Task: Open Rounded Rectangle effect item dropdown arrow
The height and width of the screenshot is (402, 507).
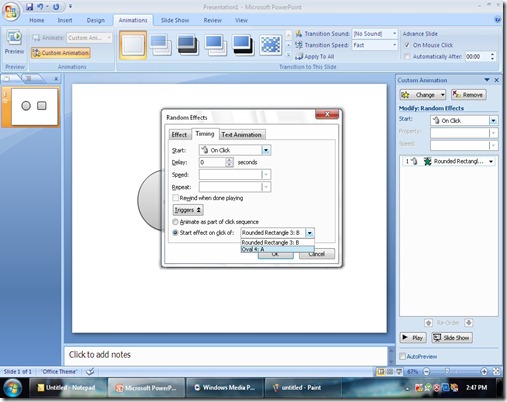Action: click(x=491, y=161)
